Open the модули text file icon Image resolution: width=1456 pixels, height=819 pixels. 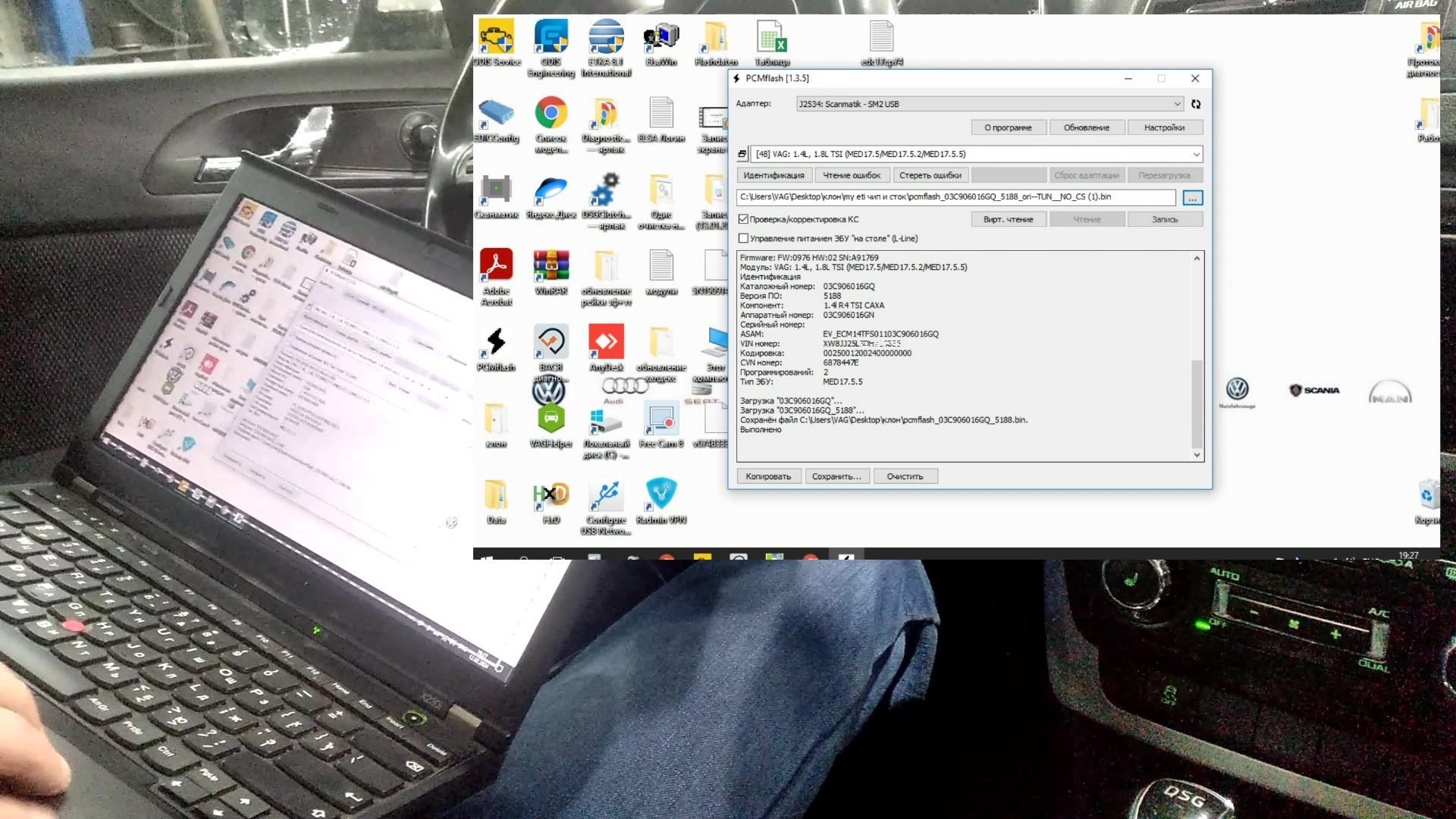pyautogui.click(x=661, y=272)
